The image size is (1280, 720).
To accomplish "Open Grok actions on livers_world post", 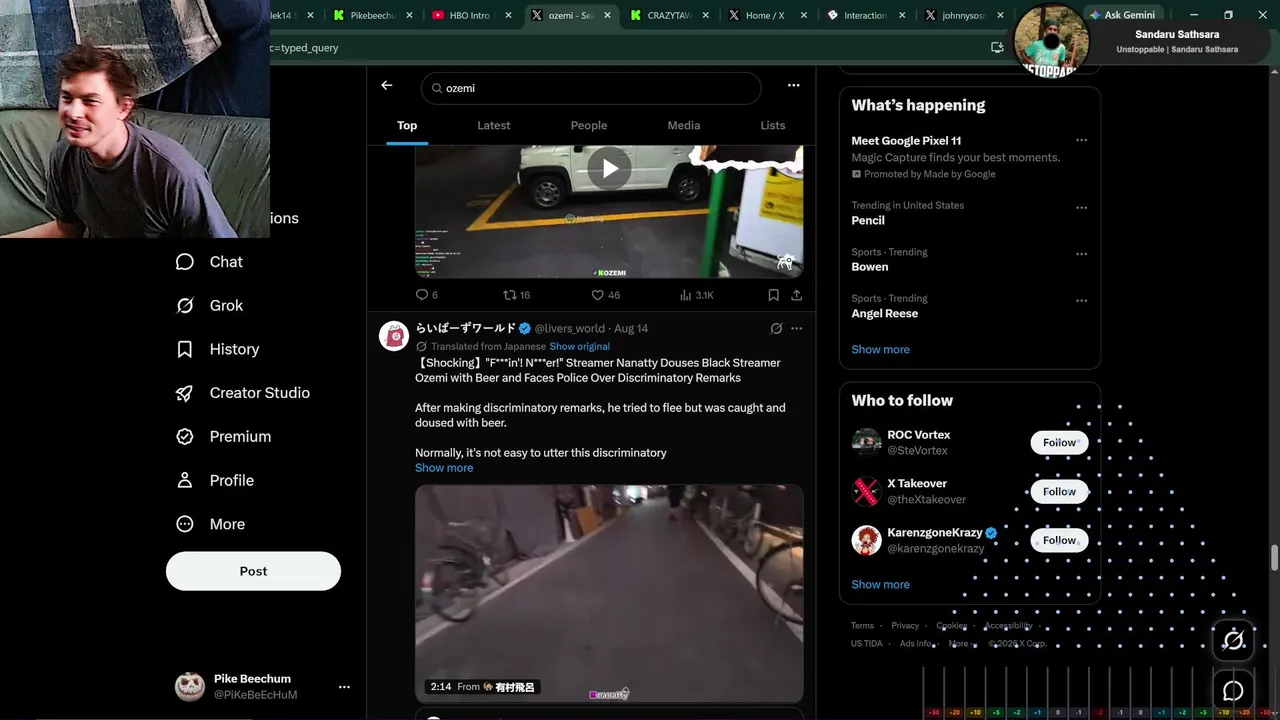I will (x=776, y=328).
